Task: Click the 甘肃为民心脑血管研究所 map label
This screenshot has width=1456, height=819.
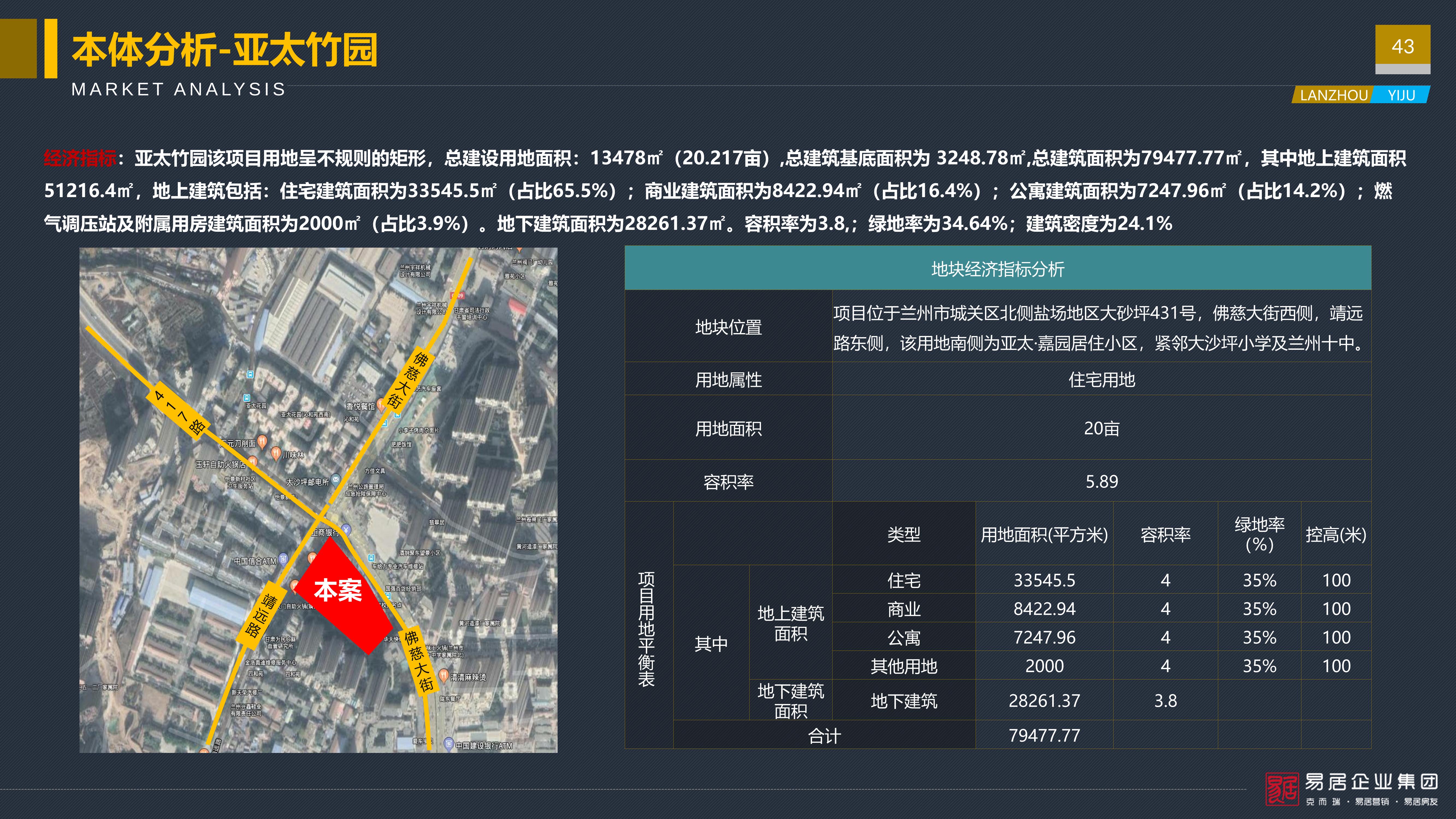Action: coord(281,642)
